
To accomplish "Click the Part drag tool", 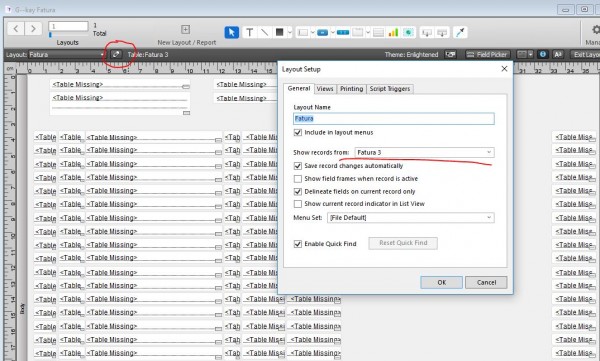I will pos(442,33).
